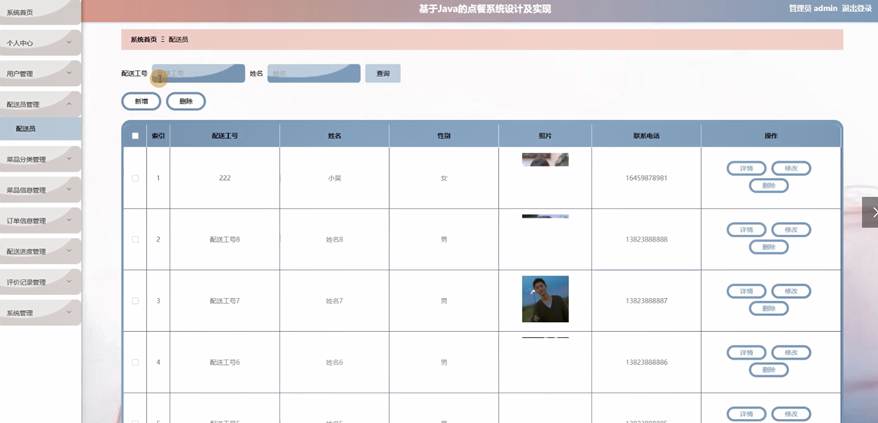Open the photo thumbnail in row 222
Image resolution: width=878 pixels, height=423 pixels.
(x=545, y=160)
